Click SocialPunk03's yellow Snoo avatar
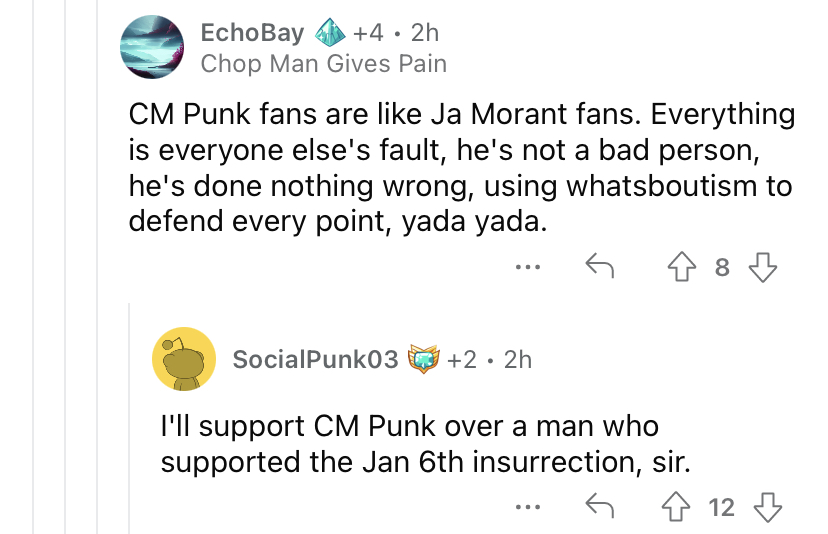This screenshot has height=534, width=828. click(184, 359)
